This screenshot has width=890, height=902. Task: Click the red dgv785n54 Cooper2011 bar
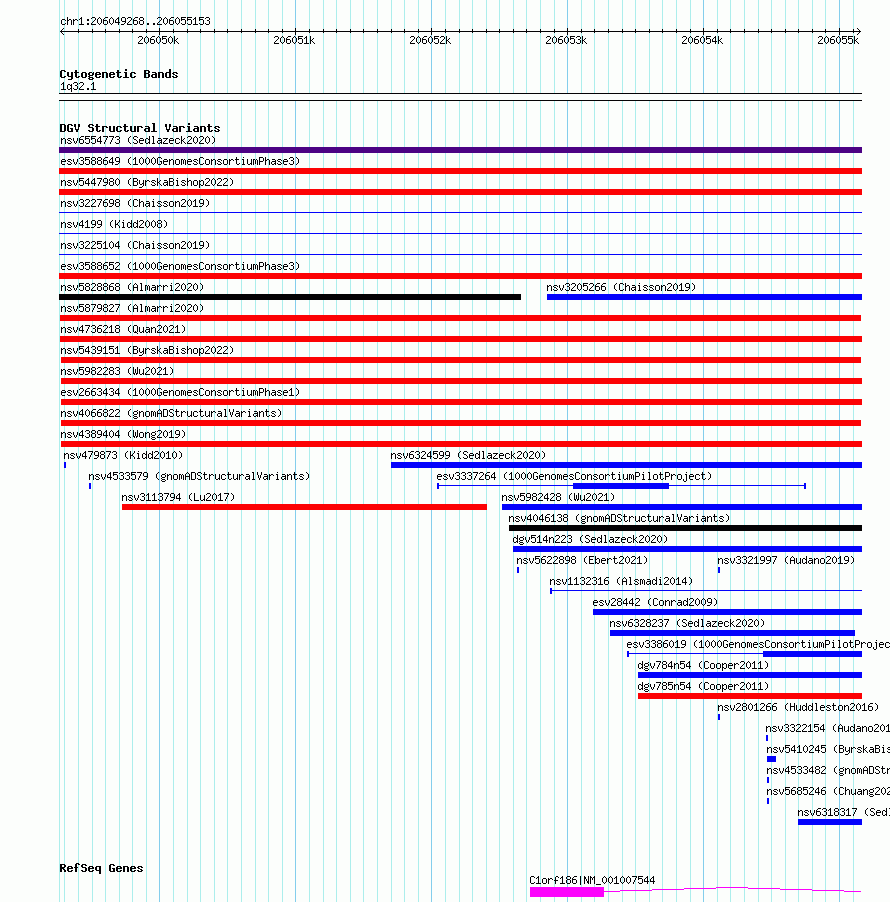pyautogui.click(x=750, y=696)
